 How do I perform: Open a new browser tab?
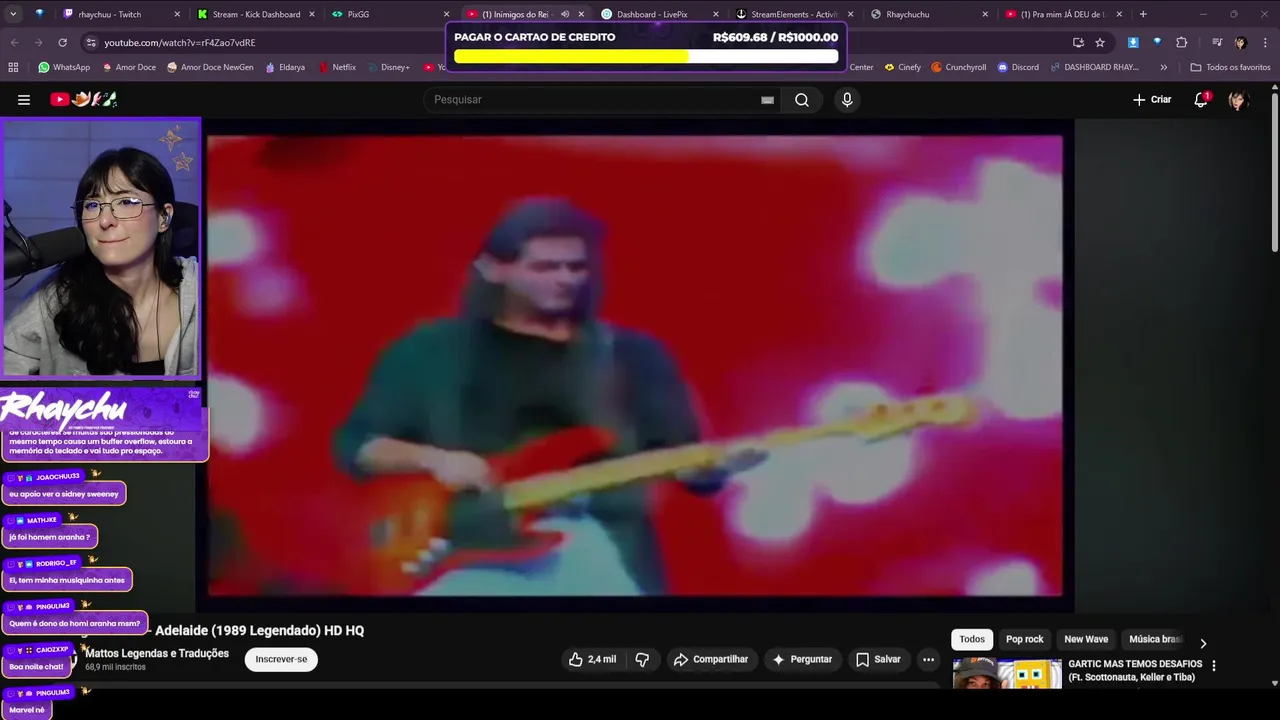pyautogui.click(x=1143, y=14)
